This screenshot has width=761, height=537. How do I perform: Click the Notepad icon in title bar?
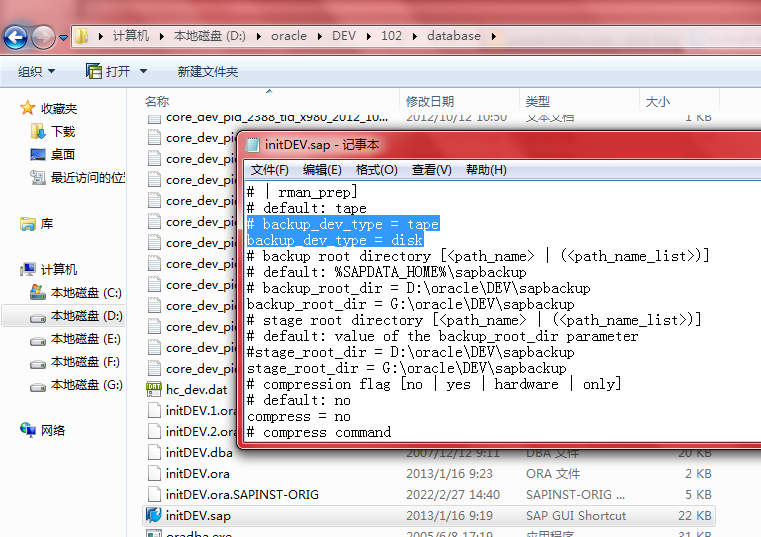coord(252,145)
